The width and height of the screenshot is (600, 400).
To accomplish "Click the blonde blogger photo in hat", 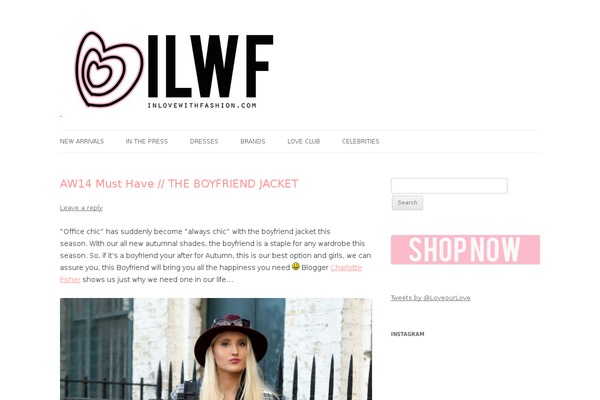I will (216, 349).
